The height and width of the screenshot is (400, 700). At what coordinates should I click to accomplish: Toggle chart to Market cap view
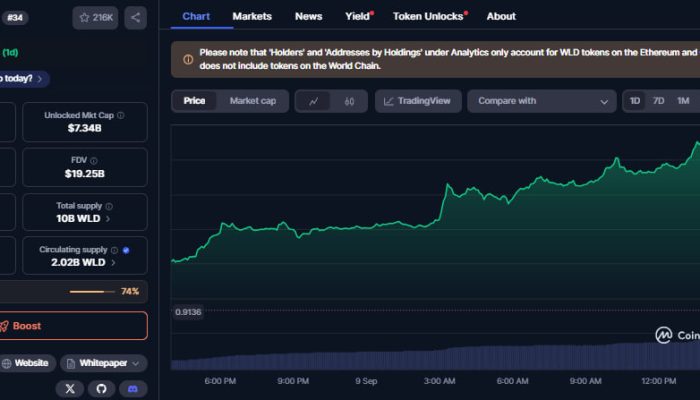click(x=252, y=101)
